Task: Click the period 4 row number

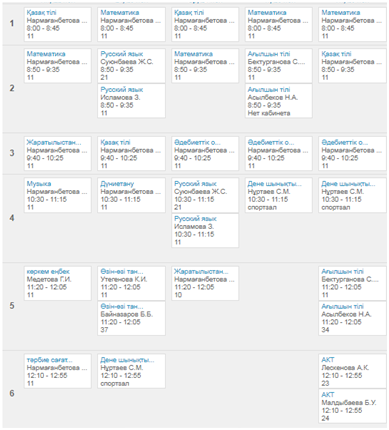Action: pyautogui.click(x=12, y=218)
